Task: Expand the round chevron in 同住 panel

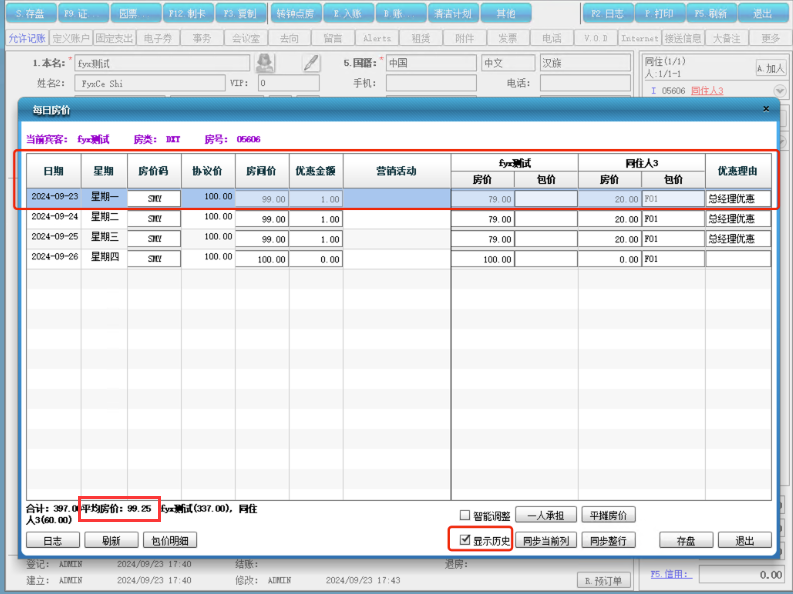Action: (x=780, y=90)
